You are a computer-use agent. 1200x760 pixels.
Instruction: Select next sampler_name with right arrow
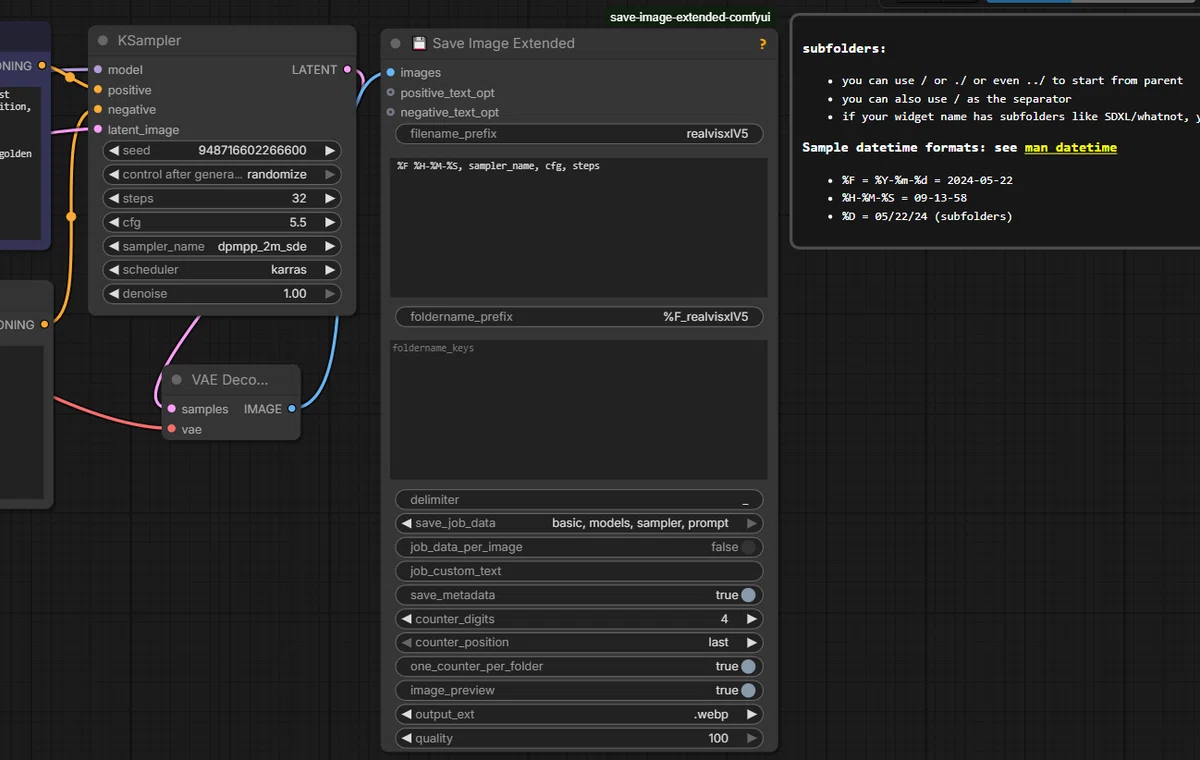tap(330, 246)
